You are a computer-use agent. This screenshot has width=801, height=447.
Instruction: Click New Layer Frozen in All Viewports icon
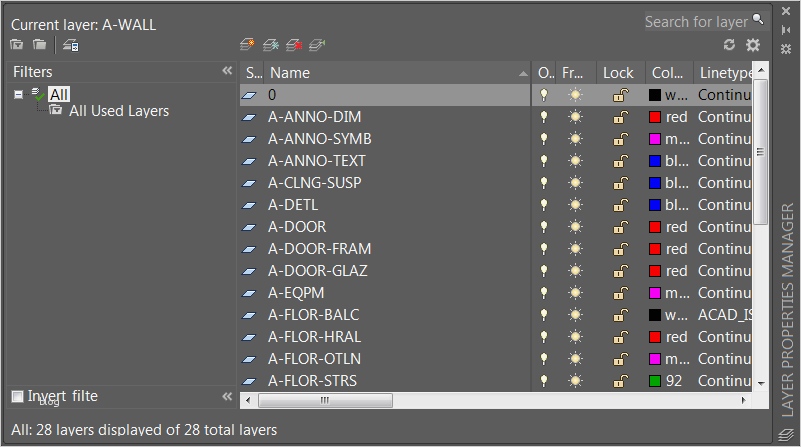[271, 45]
